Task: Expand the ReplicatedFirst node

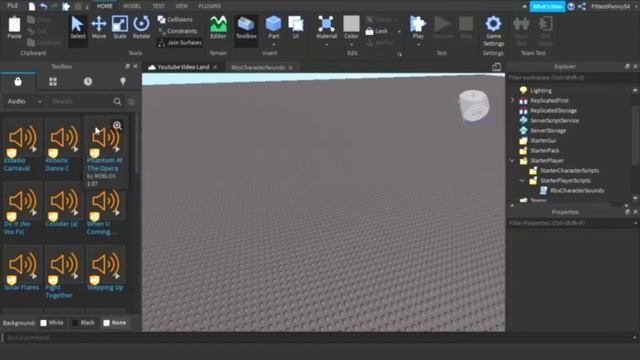Action: (512, 100)
